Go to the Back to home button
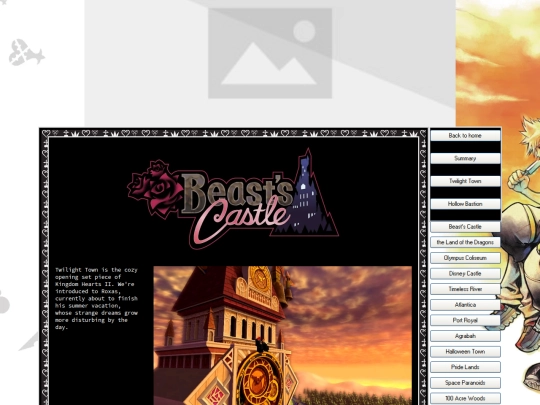 (x=465, y=135)
